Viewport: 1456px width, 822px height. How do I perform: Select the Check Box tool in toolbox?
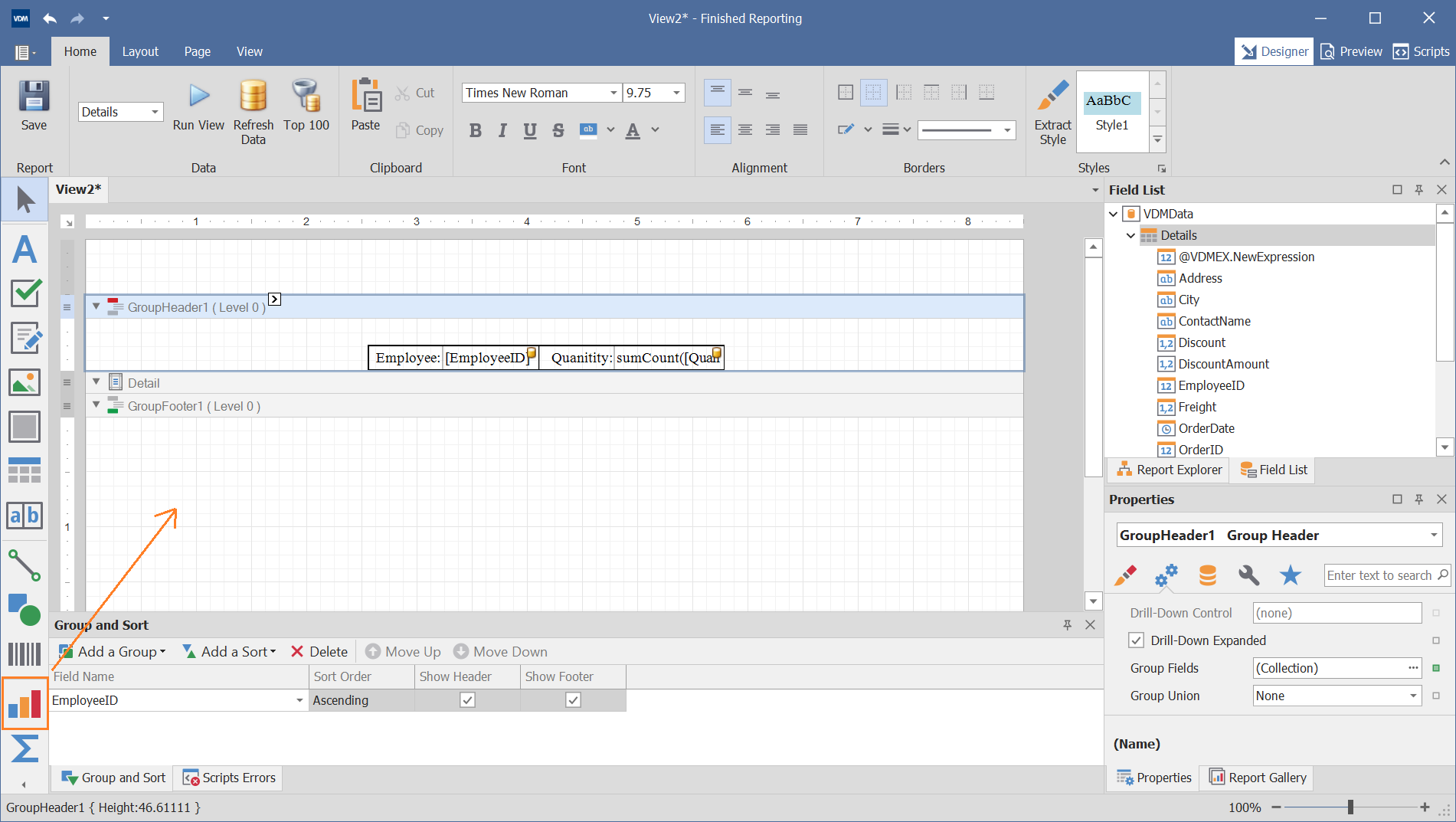click(x=25, y=293)
